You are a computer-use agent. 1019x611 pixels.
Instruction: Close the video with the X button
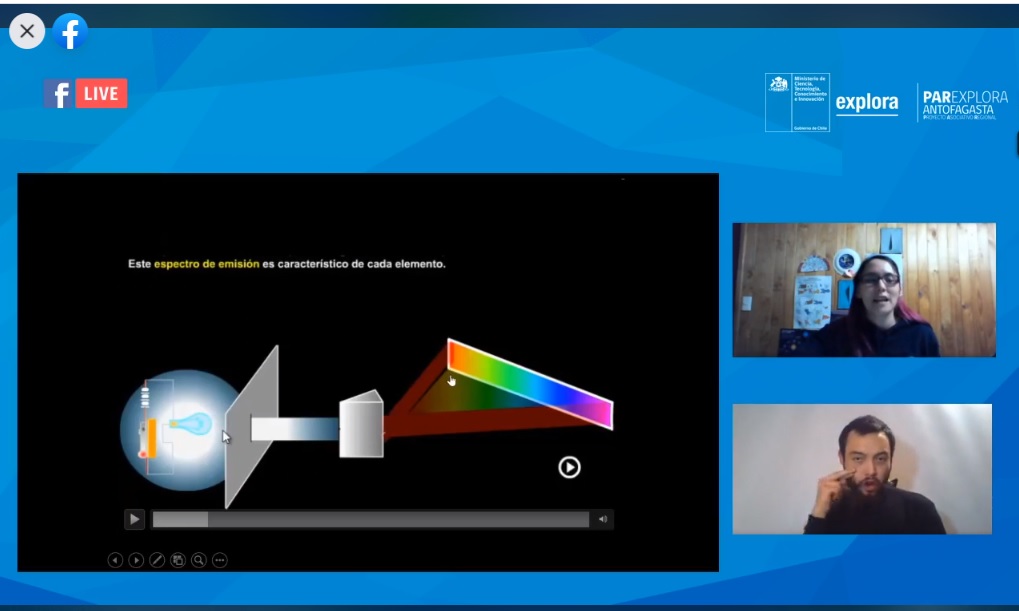coord(27,31)
